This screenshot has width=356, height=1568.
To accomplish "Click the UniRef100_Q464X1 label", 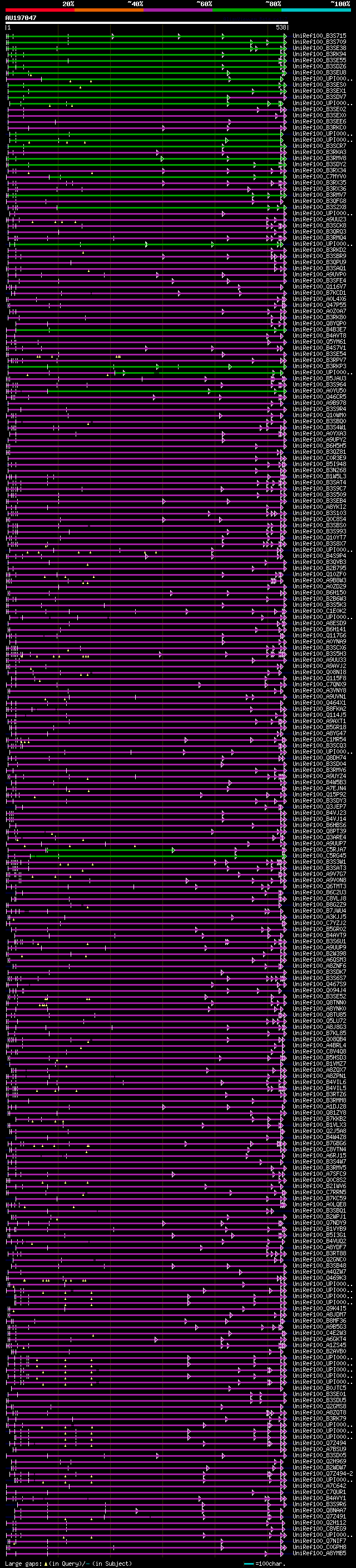I will click(319, 703).
